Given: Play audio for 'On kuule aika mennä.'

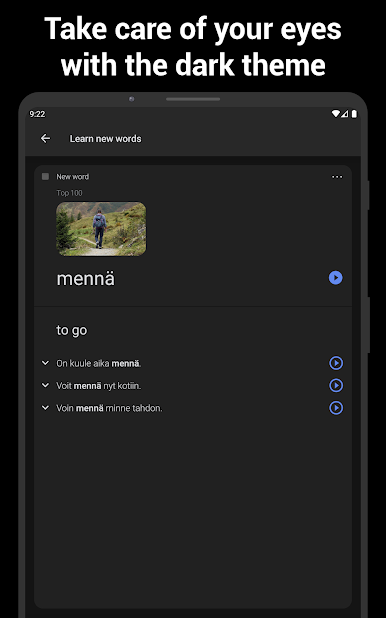Looking at the screenshot, I should 336,363.
